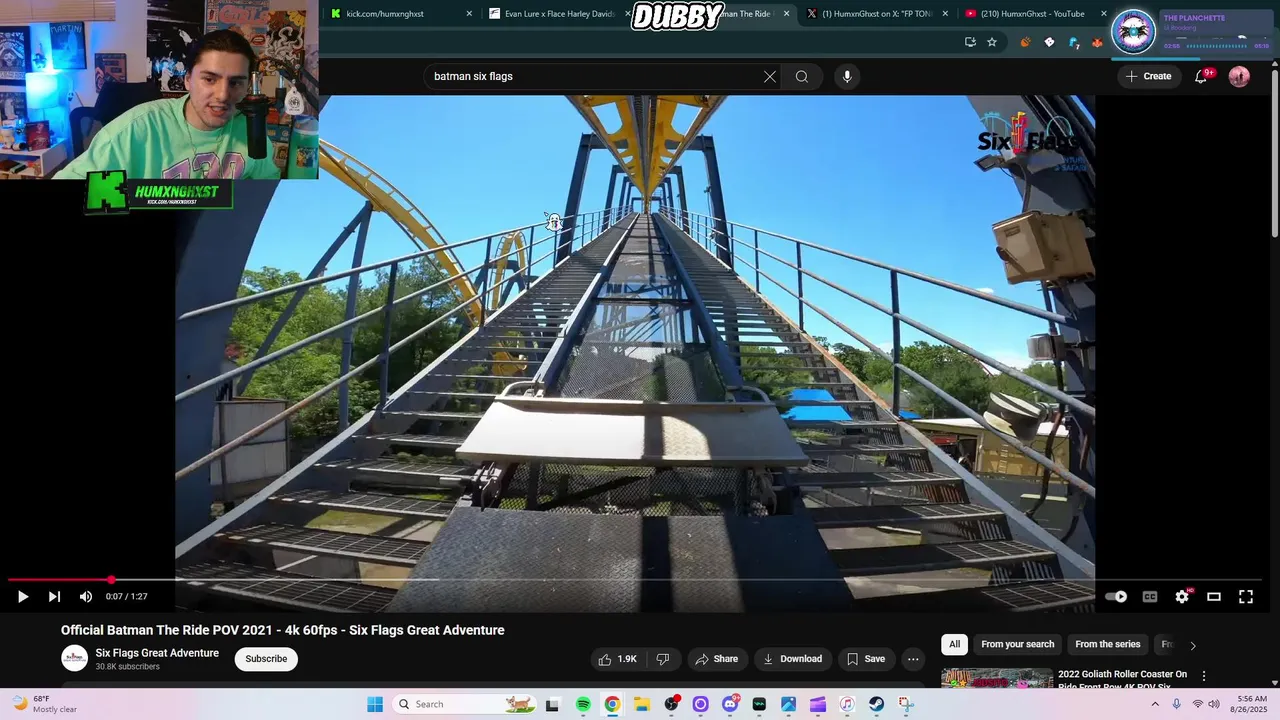Subscribe to Six Flags Great Adventure
Viewport: 1280px width, 720px height.
point(266,659)
